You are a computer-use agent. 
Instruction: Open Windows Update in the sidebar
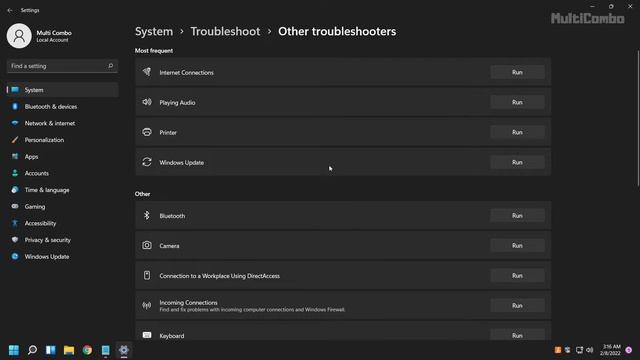point(62,257)
